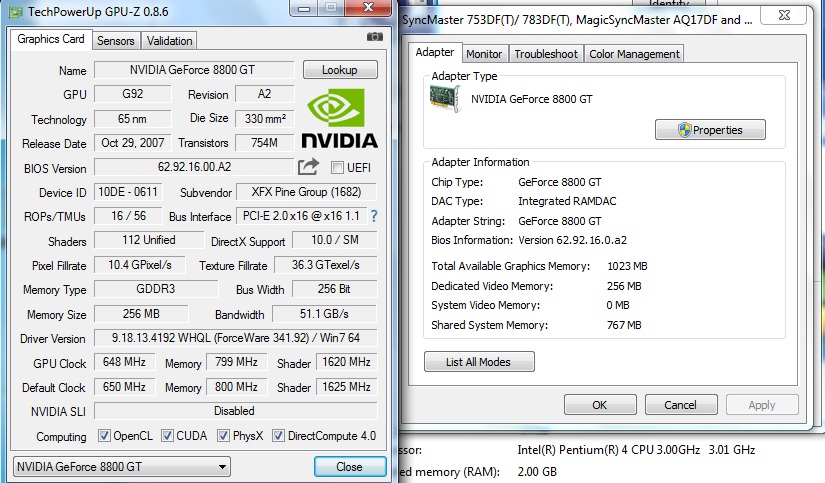Click the Bus Width field 256 Bit

(335, 289)
